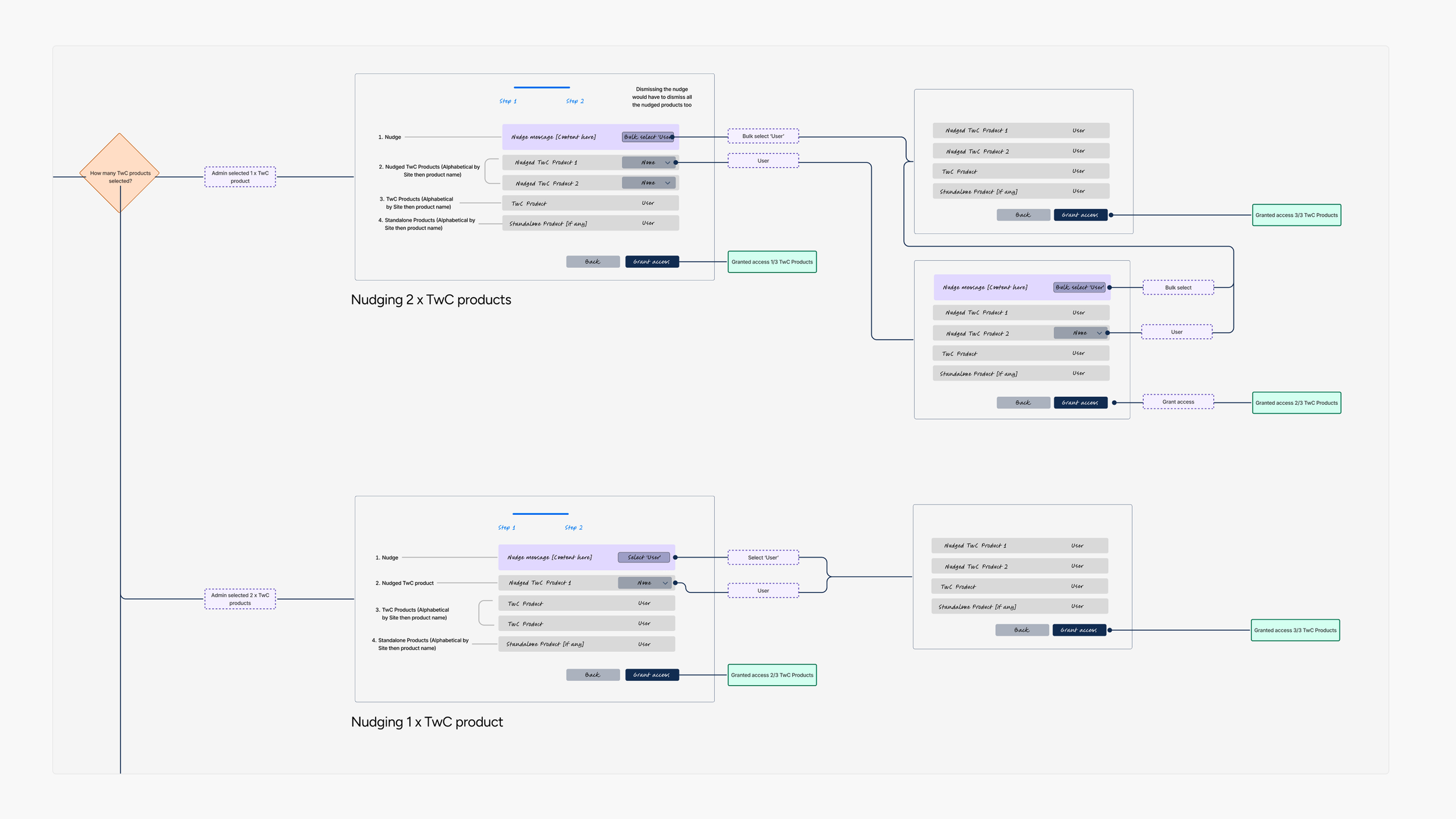Open None dropdown in the wireframe next to 'Bulk select' label

tap(1080, 333)
